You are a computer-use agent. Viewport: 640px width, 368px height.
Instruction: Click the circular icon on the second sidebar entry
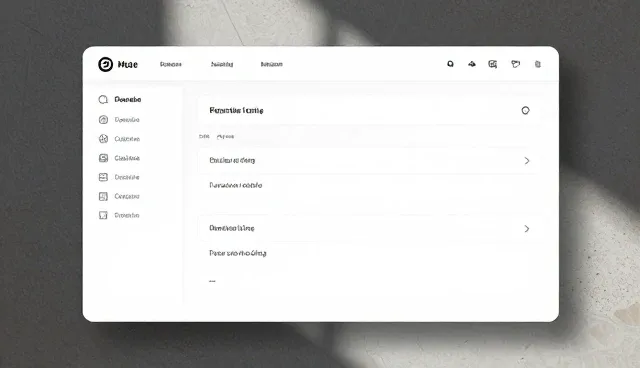(x=103, y=120)
